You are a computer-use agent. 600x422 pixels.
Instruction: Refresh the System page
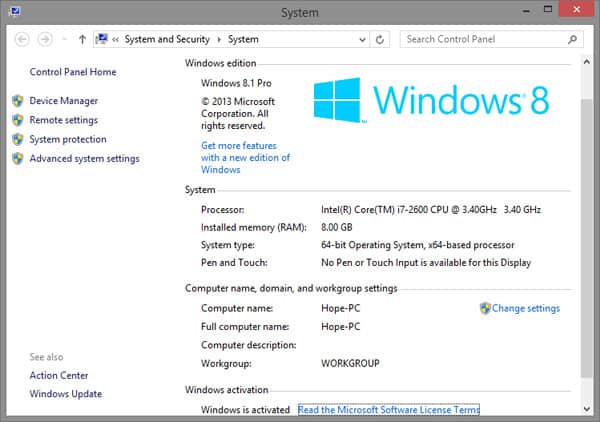[x=380, y=39]
